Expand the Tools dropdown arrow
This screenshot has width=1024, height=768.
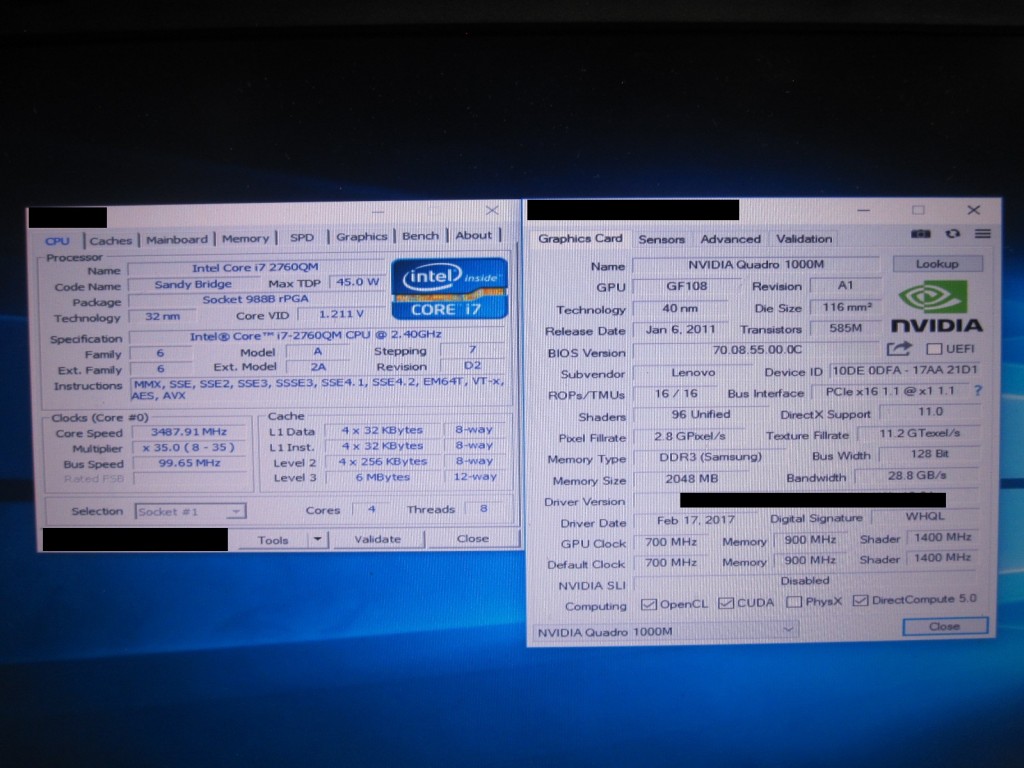click(x=318, y=539)
